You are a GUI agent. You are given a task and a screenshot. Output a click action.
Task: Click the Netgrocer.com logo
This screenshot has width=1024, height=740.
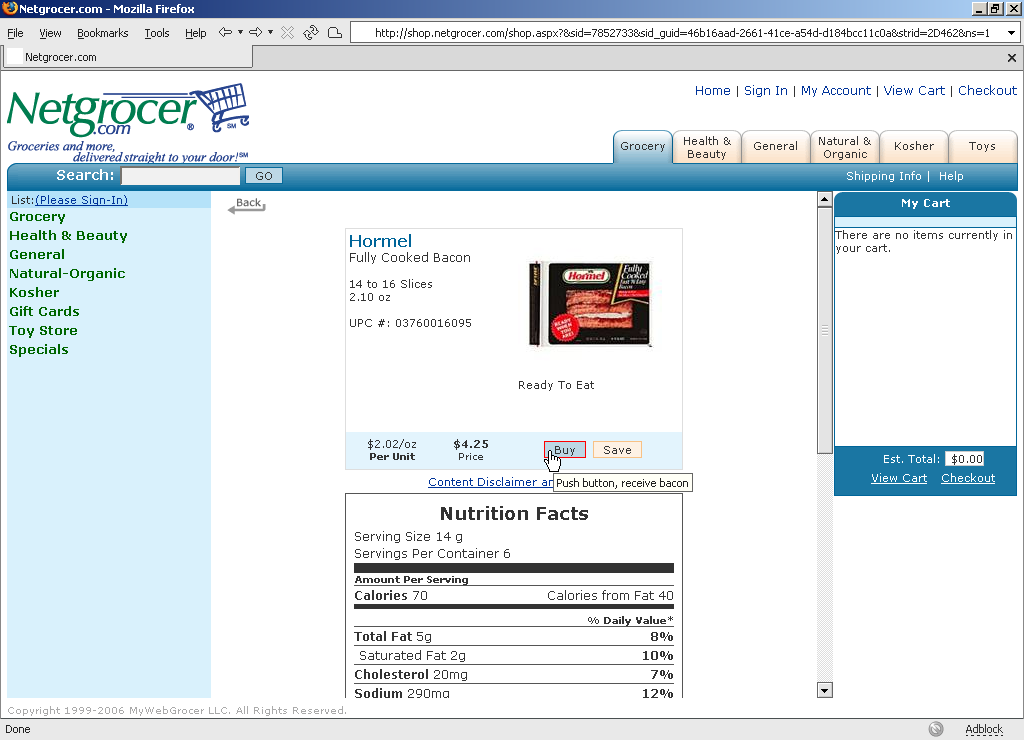[x=128, y=123]
